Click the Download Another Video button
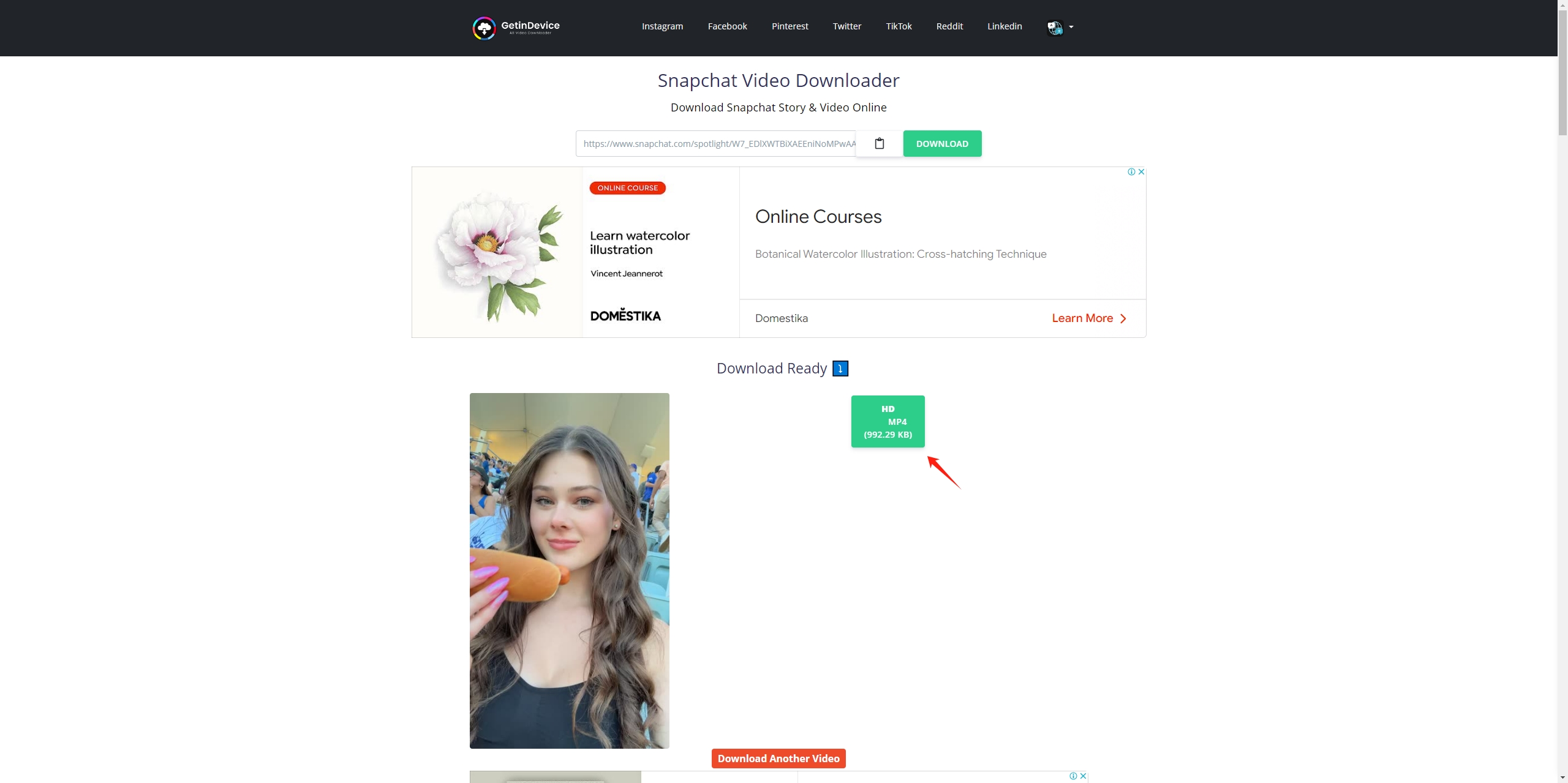1568x783 pixels. tap(778, 758)
